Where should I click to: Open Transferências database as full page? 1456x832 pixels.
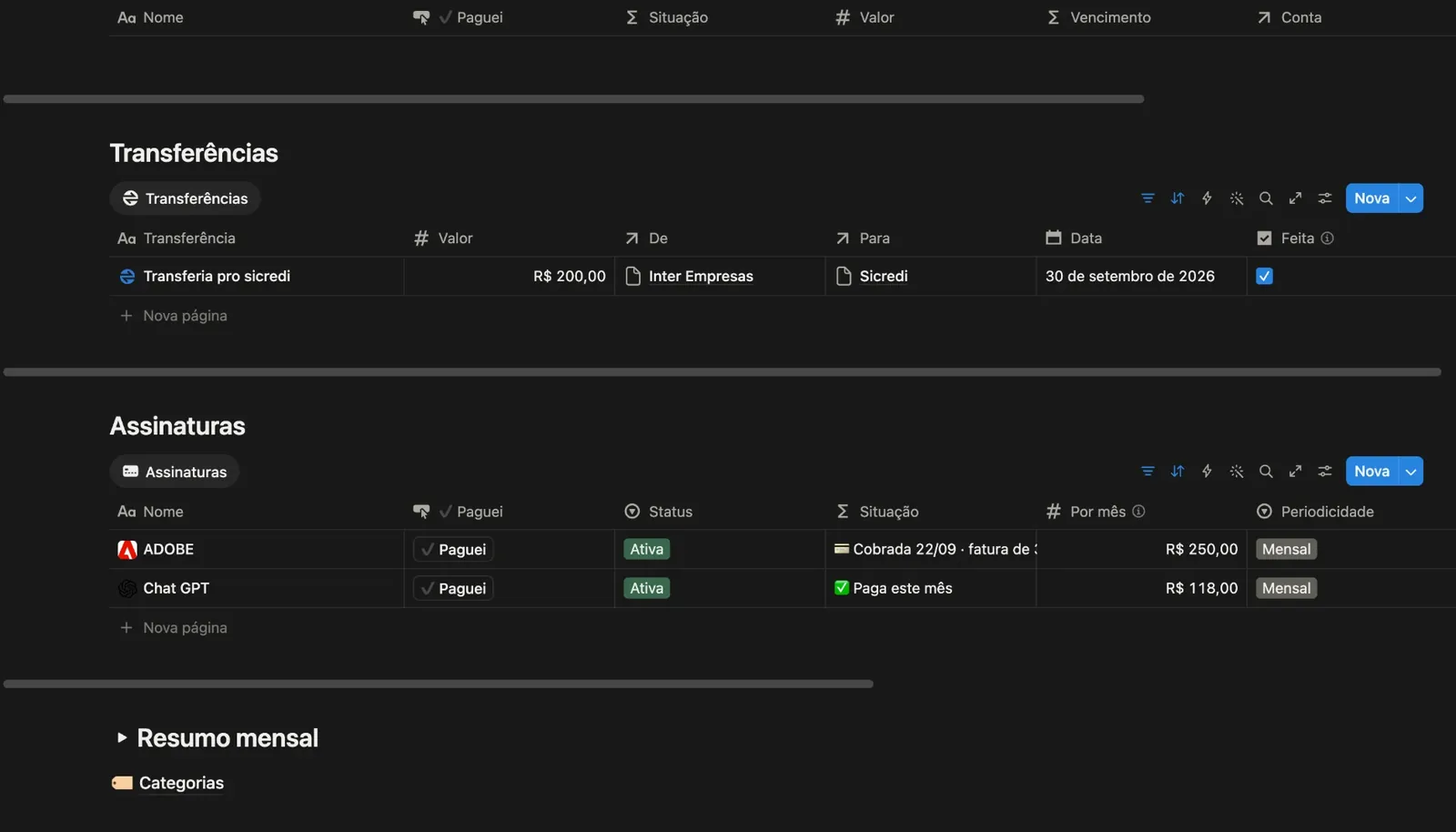(x=1296, y=198)
